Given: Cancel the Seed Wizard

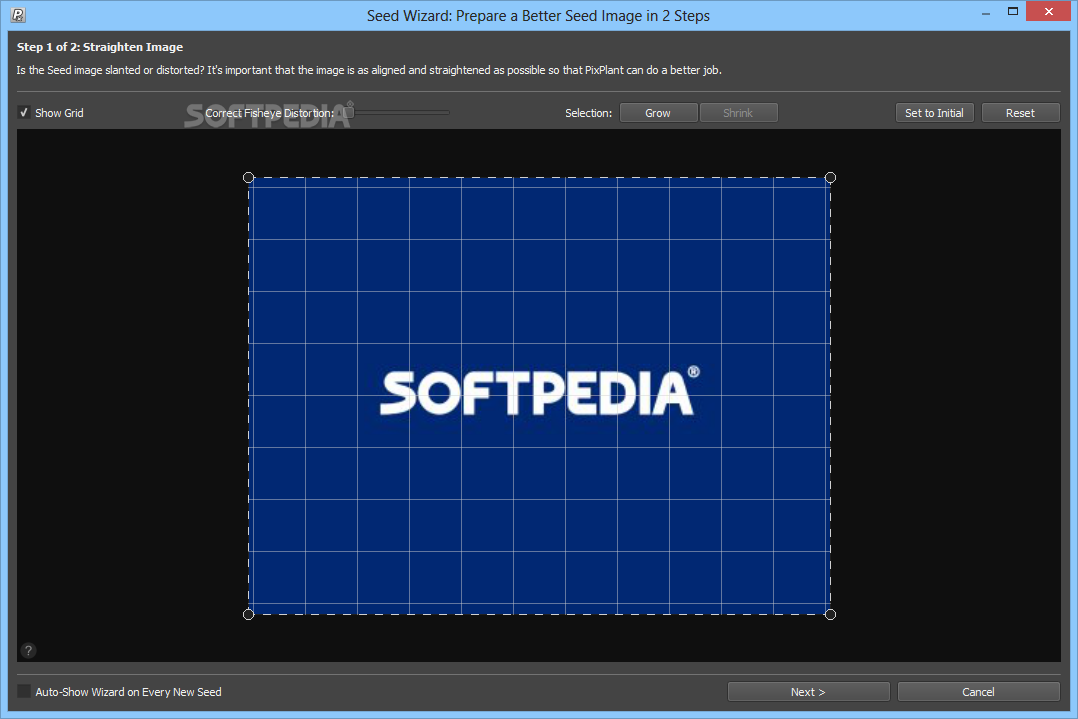Looking at the screenshot, I should (978, 692).
